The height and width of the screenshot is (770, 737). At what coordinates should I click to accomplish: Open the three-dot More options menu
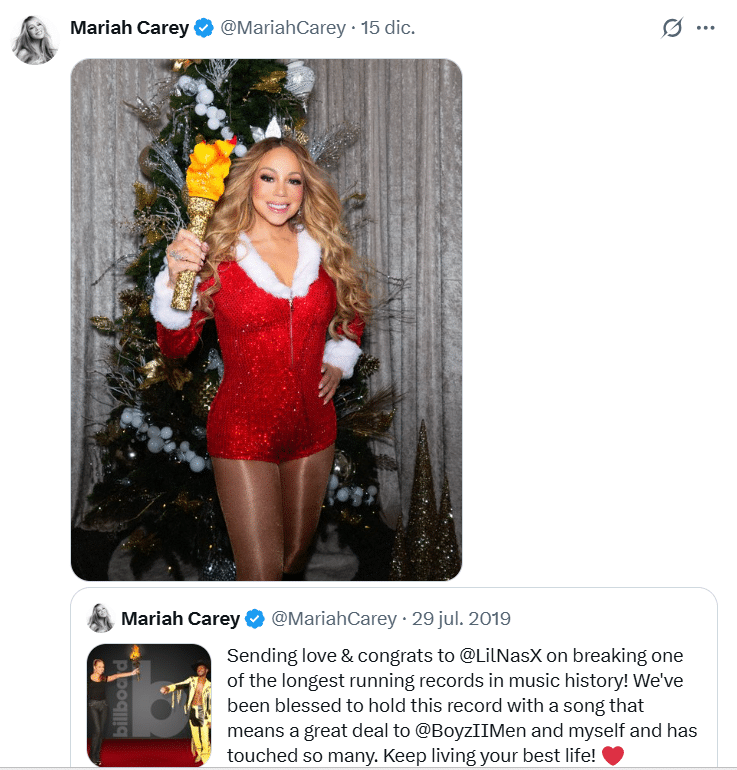(706, 28)
